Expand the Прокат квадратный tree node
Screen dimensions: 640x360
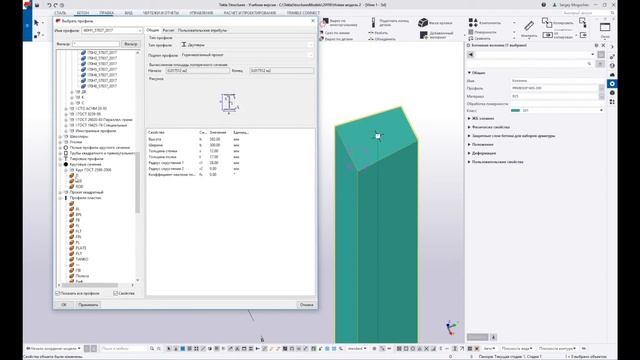(60, 192)
